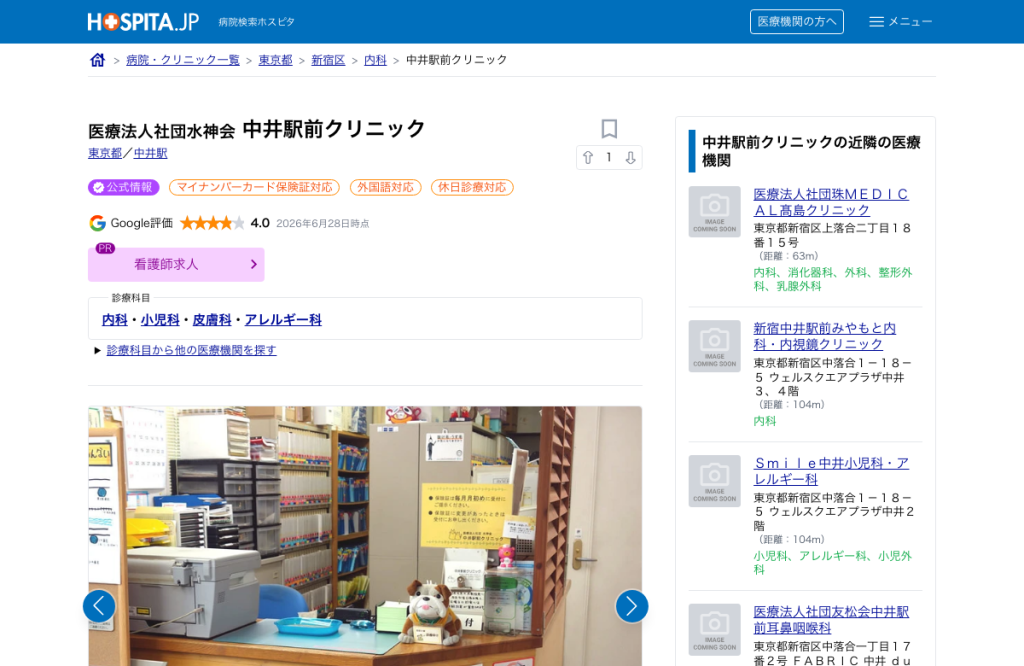Open the hamburger メニュー

pos(900,22)
